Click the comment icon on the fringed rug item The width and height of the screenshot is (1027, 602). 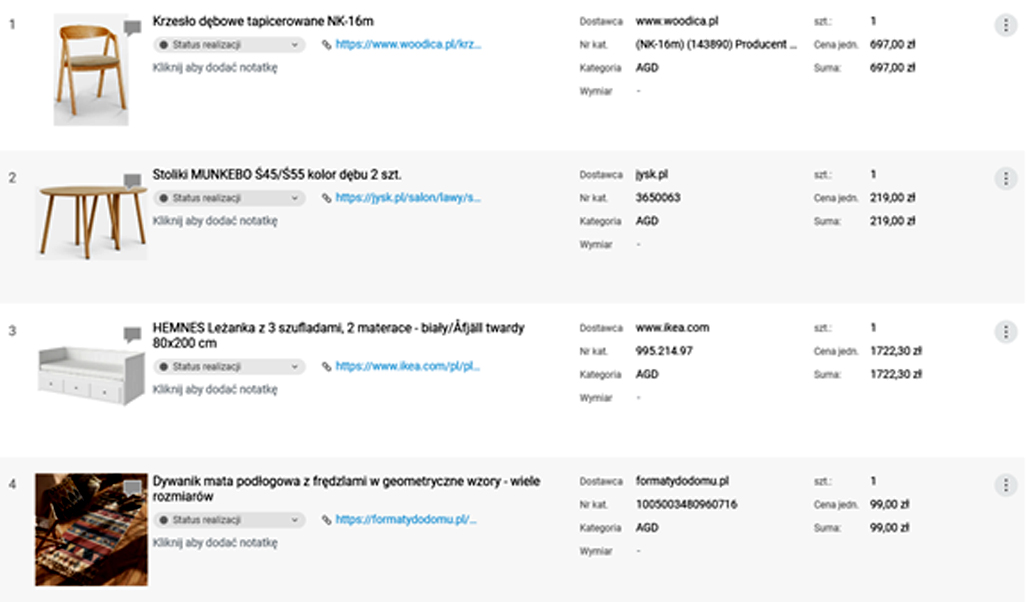click(x=132, y=488)
